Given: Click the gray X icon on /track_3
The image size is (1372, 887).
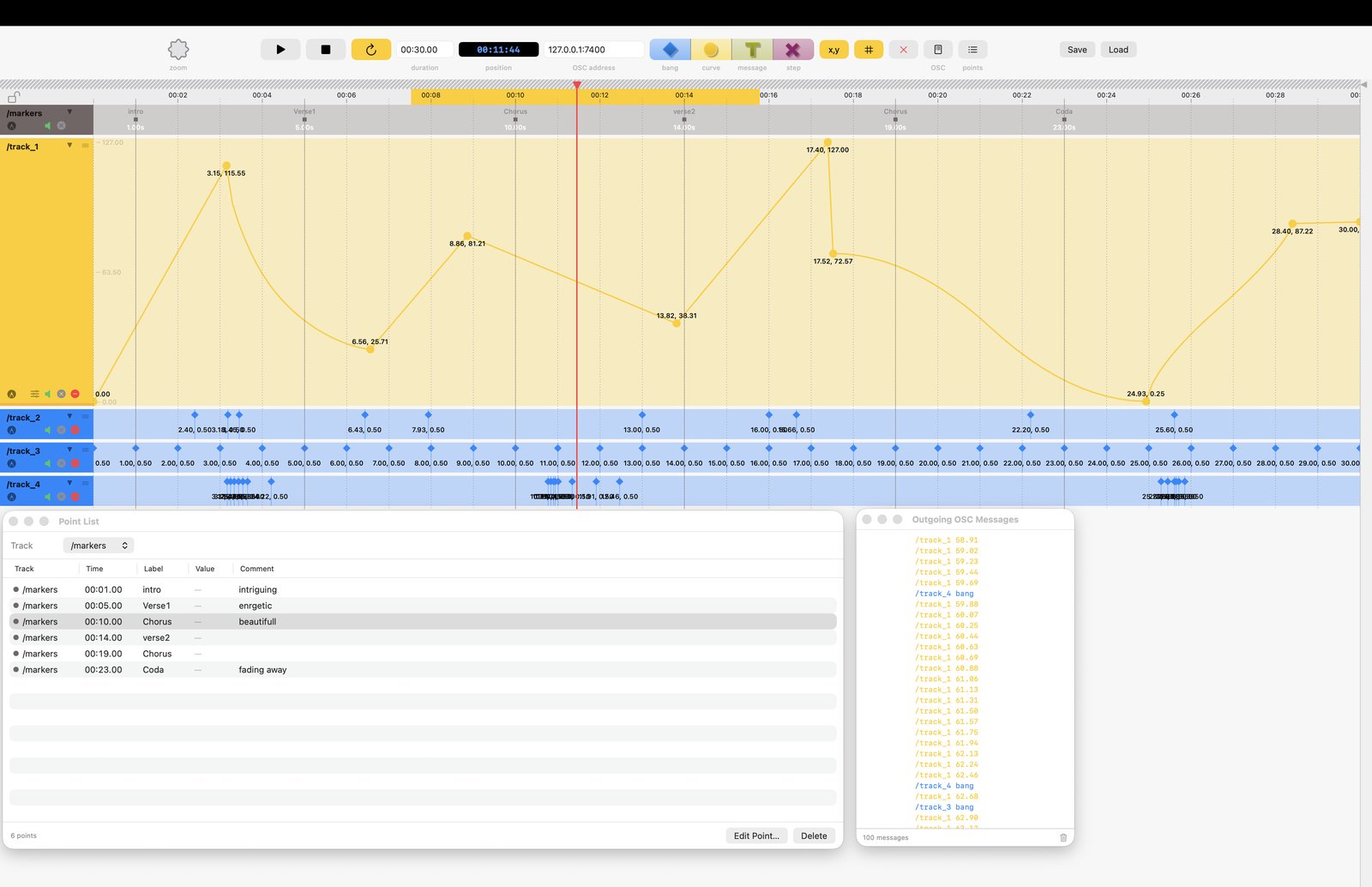Looking at the screenshot, I should (x=61, y=463).
